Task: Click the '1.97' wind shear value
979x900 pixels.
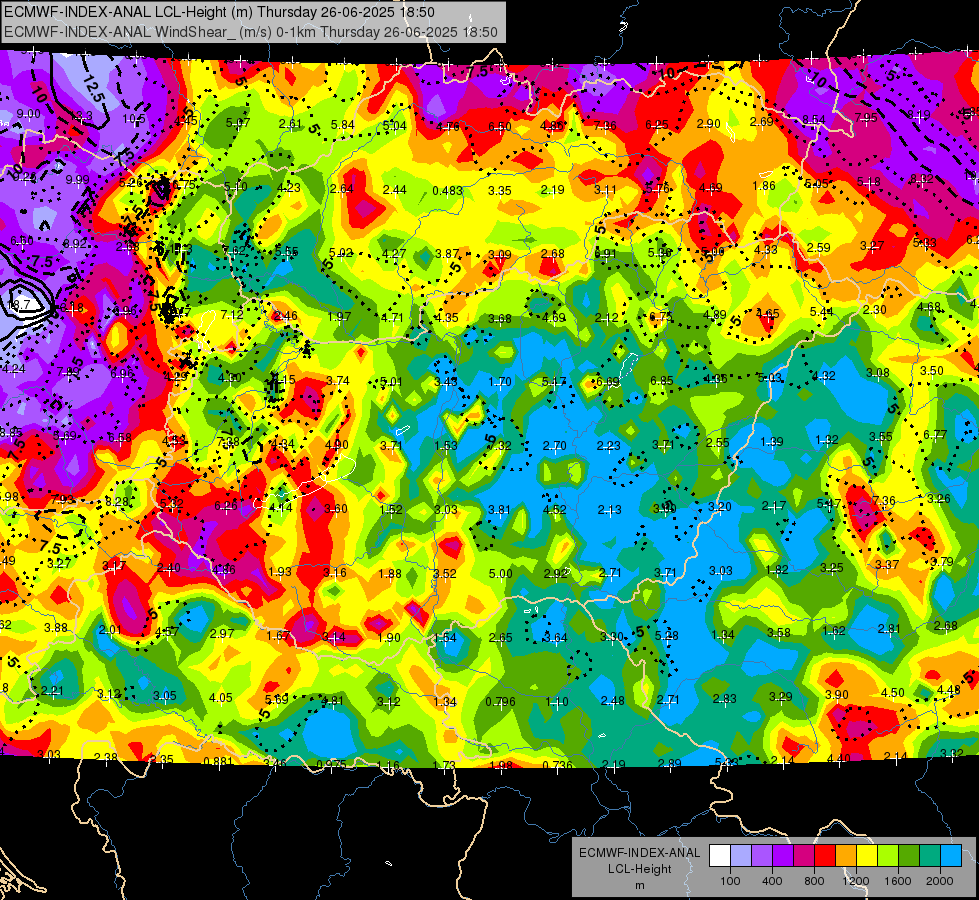Action: point(339,317)
